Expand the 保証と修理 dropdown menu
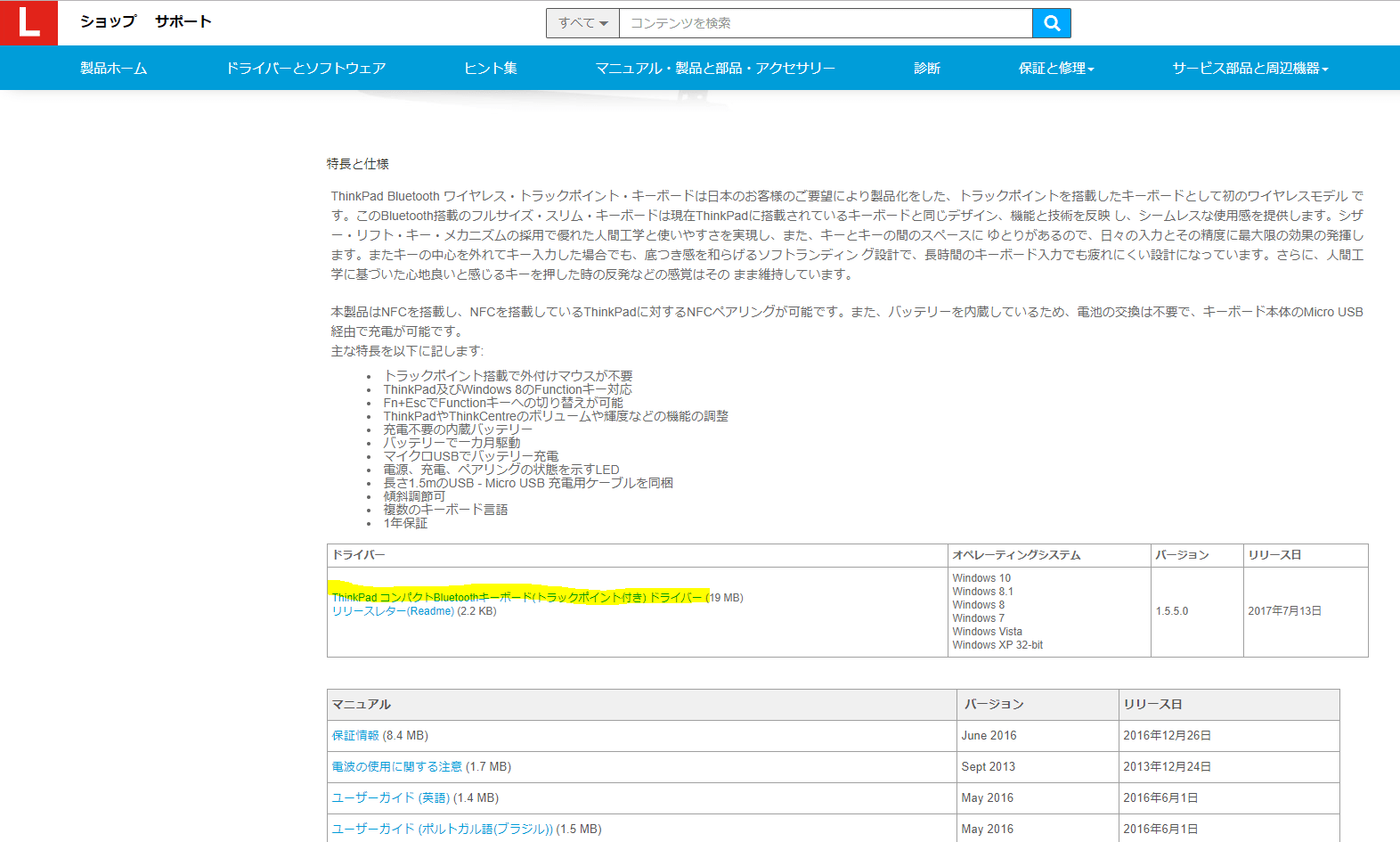The image size is (1400, 842). [x=1056, y=68]
